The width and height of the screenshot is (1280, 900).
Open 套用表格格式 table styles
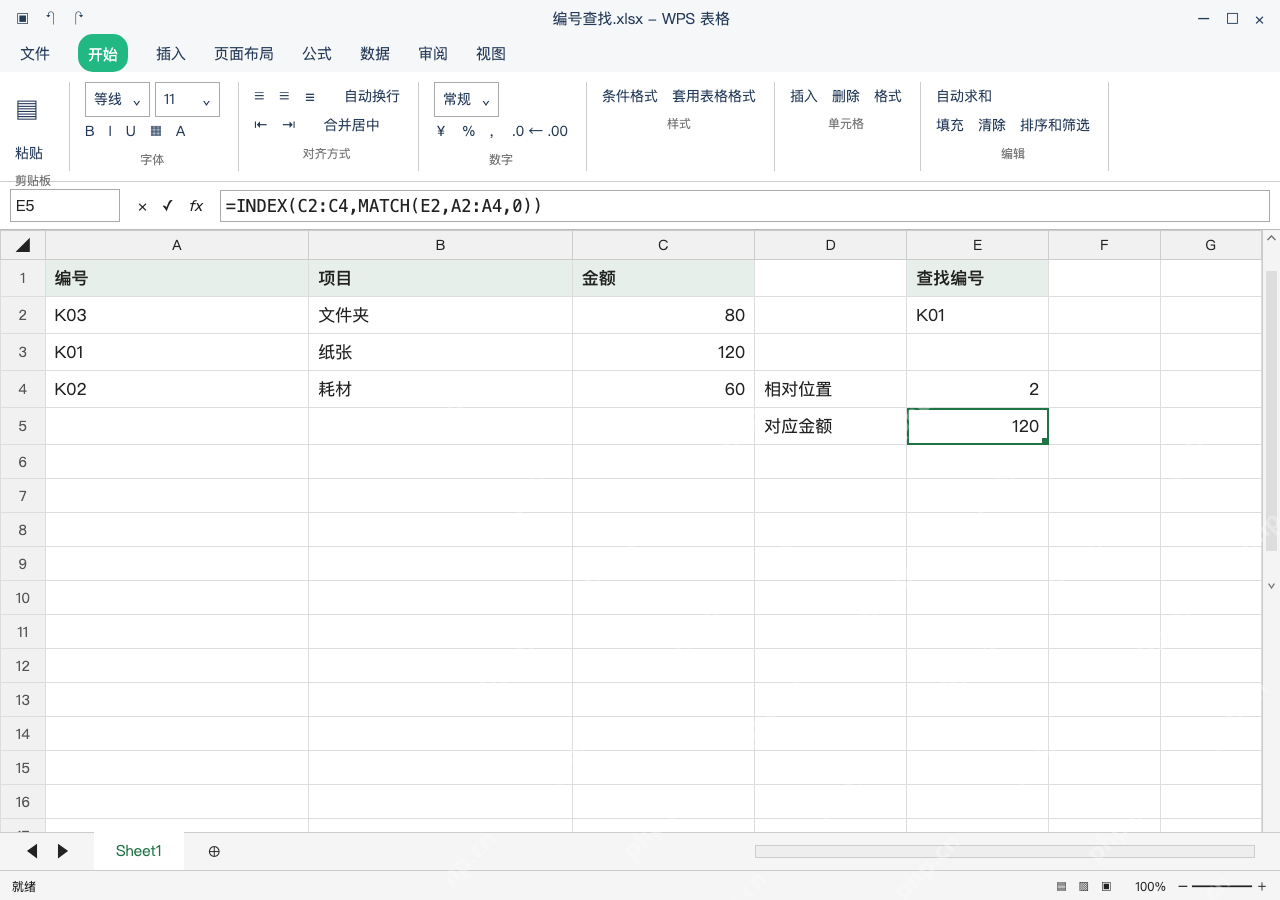714,96
